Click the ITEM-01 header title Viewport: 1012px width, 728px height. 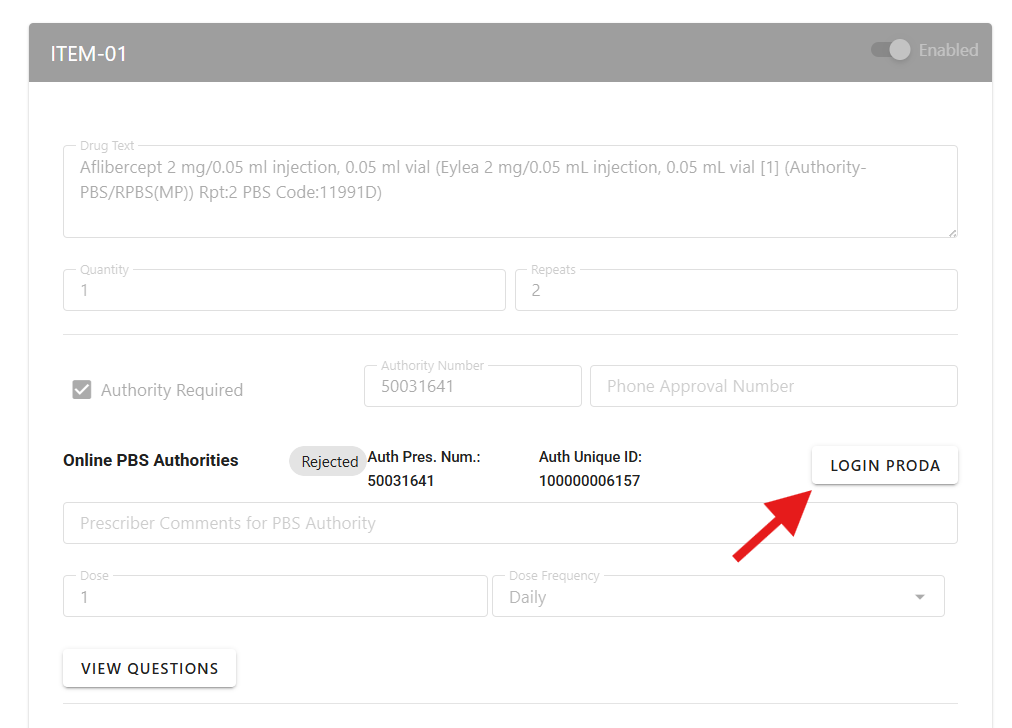[89, 54]
